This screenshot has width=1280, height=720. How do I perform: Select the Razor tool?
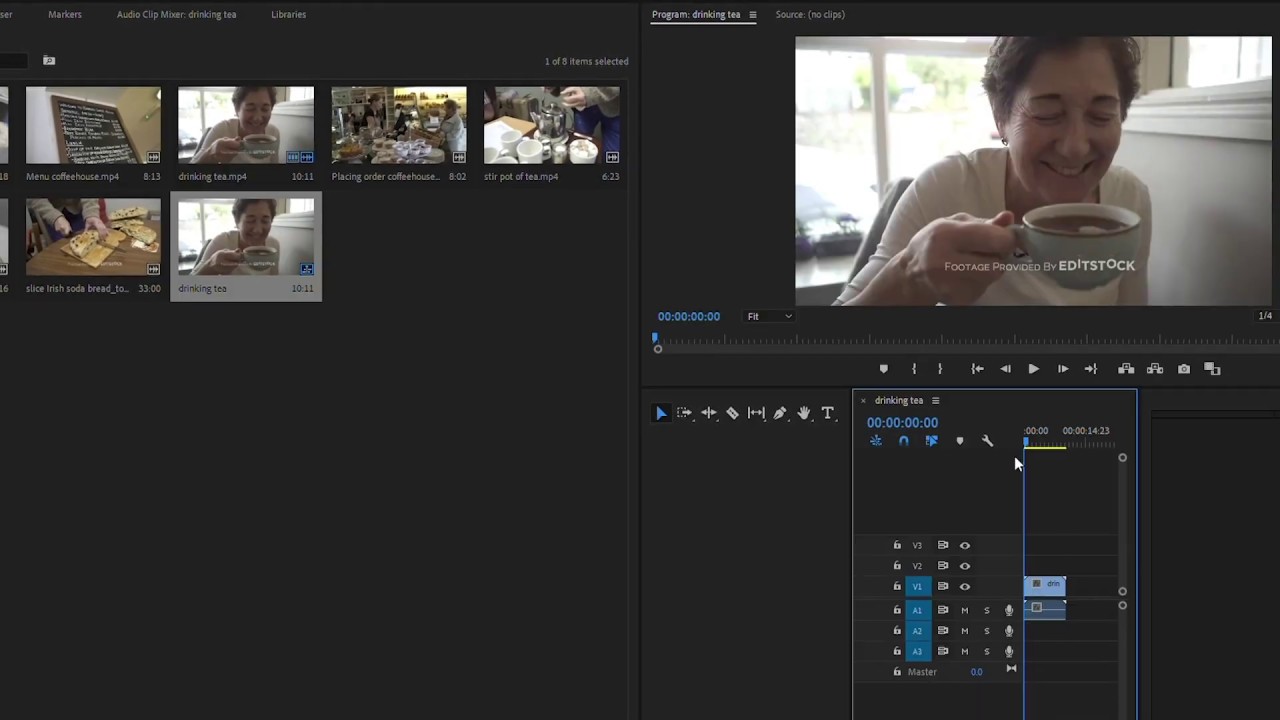tap(732, 413)
